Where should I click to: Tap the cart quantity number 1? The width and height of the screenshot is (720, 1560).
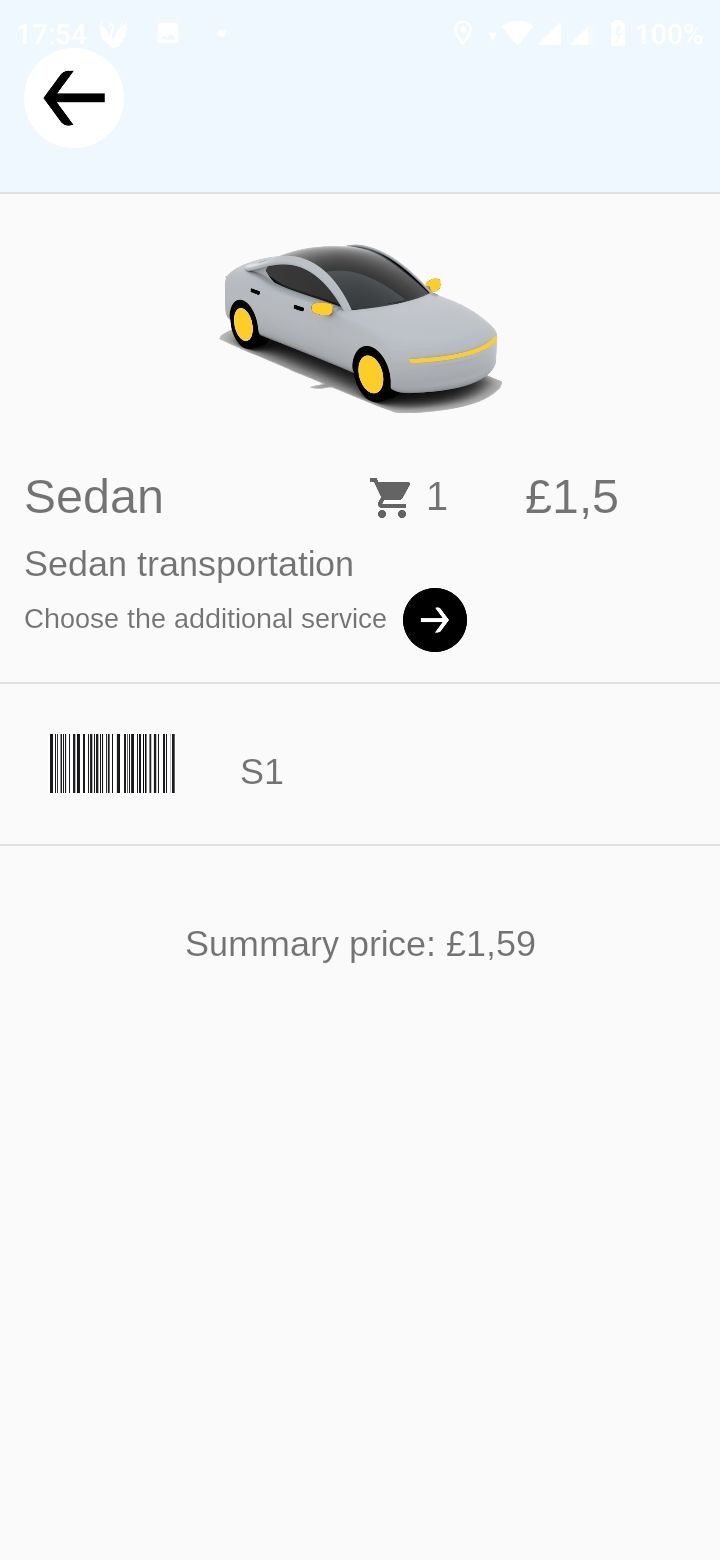(x=436, y=497)
